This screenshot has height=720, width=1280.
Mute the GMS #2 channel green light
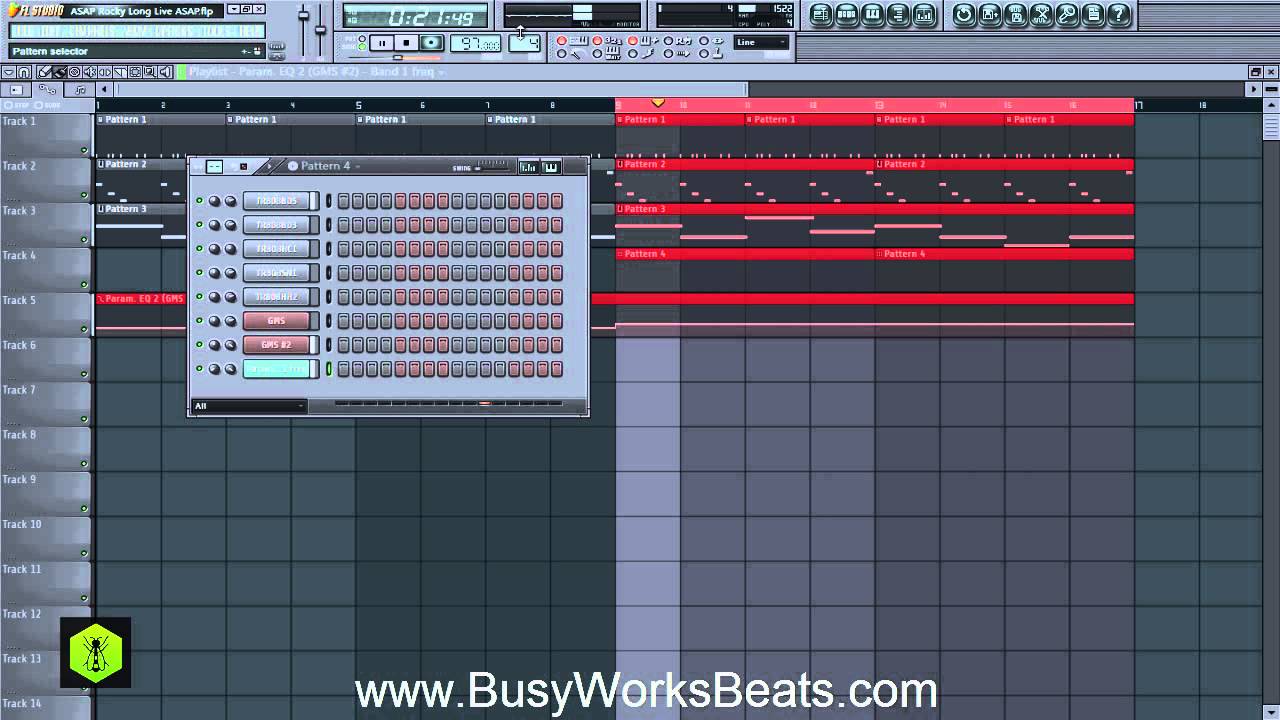[199, 345]
